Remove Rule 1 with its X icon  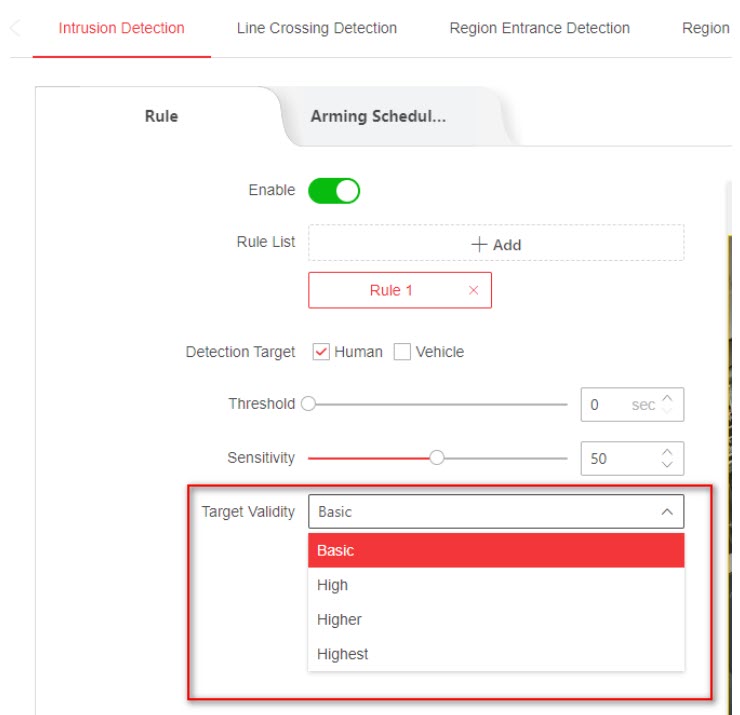[473, 291]
